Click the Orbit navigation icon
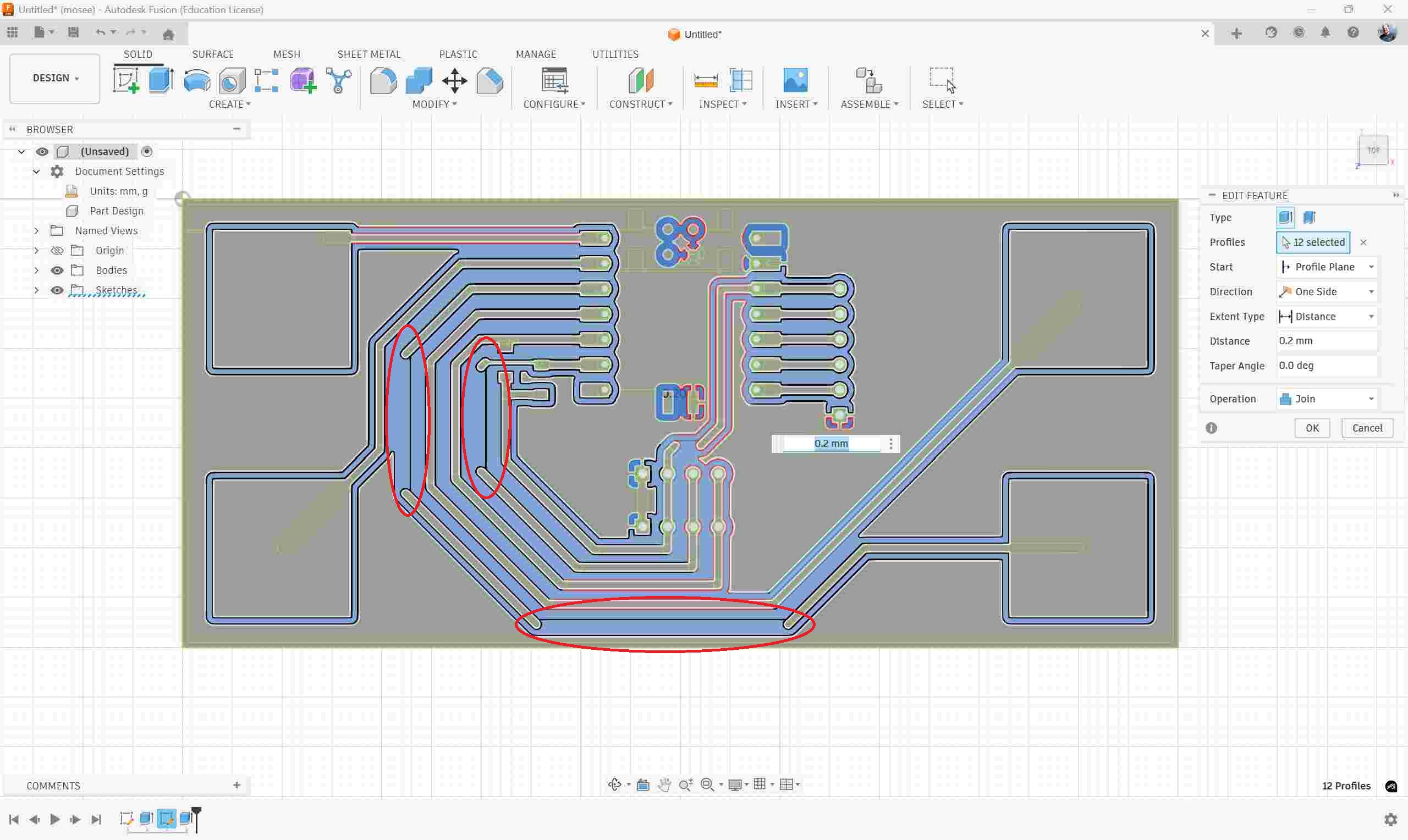Screen dimensions: 1408x840 pyautogui.click(x=615, y=784)
